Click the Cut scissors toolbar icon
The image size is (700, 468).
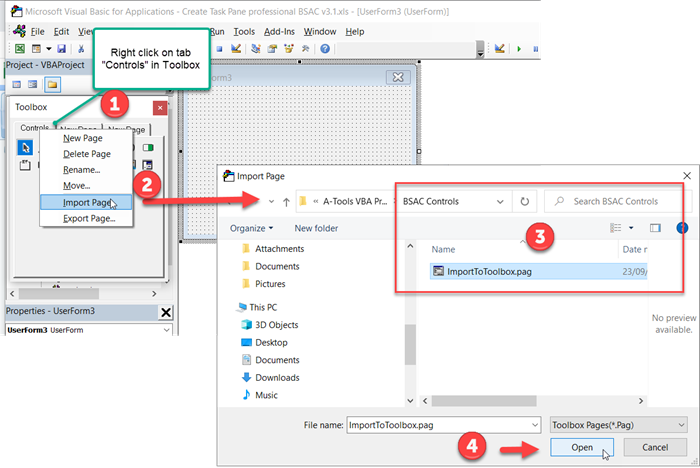tap(81, 49)
